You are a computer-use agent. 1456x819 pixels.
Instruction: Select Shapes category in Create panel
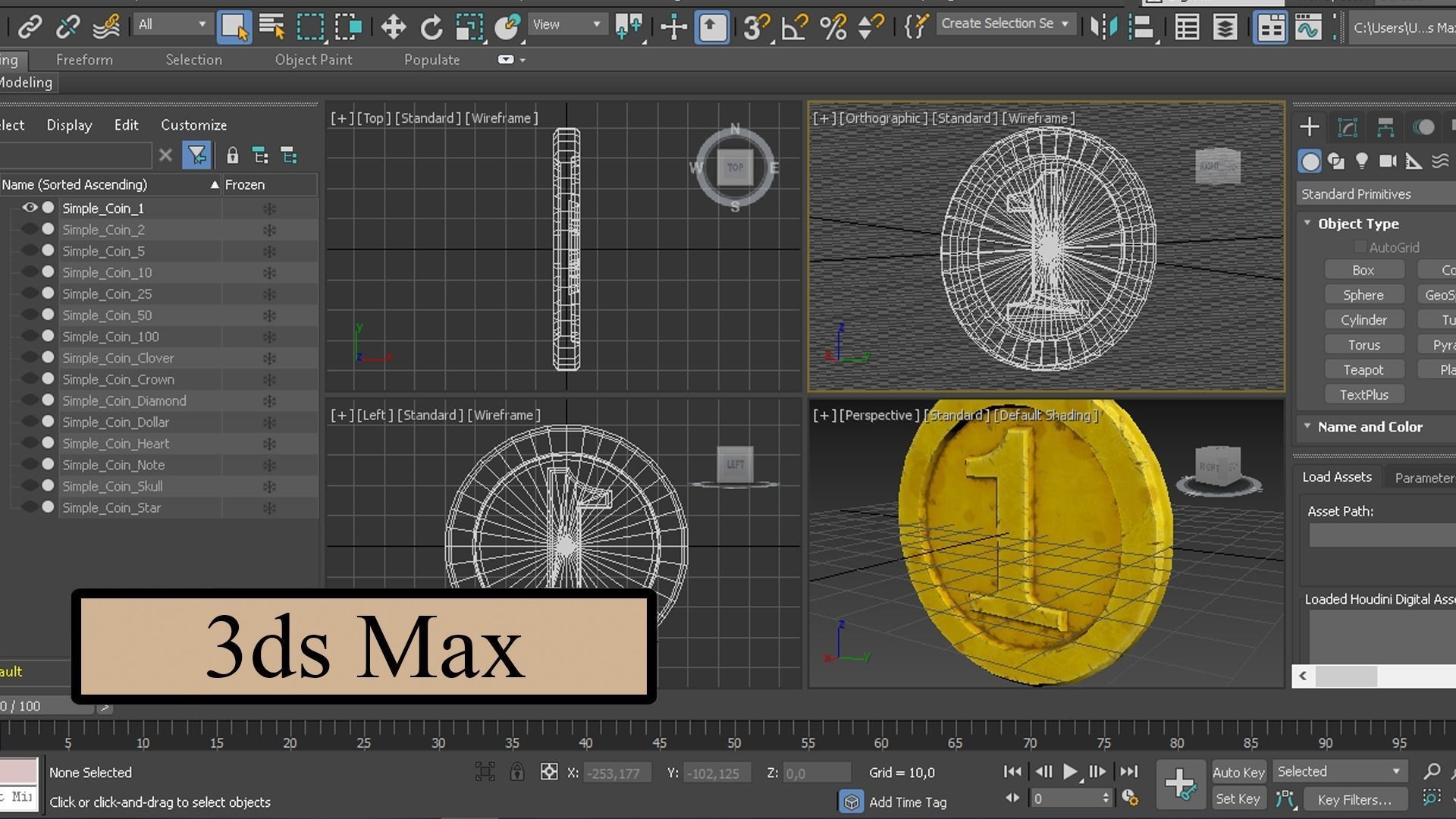point(1336,161)
